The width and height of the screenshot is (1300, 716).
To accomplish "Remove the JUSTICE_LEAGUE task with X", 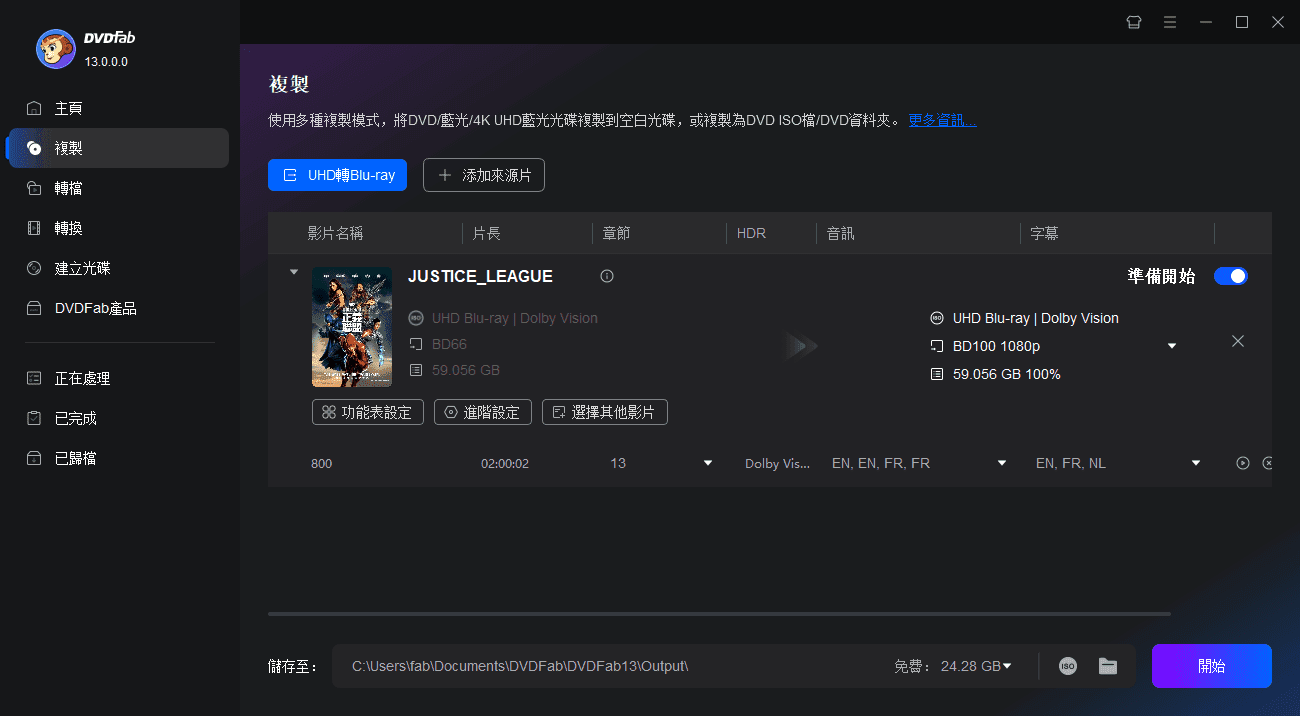I will click(x=1238, y=341).
